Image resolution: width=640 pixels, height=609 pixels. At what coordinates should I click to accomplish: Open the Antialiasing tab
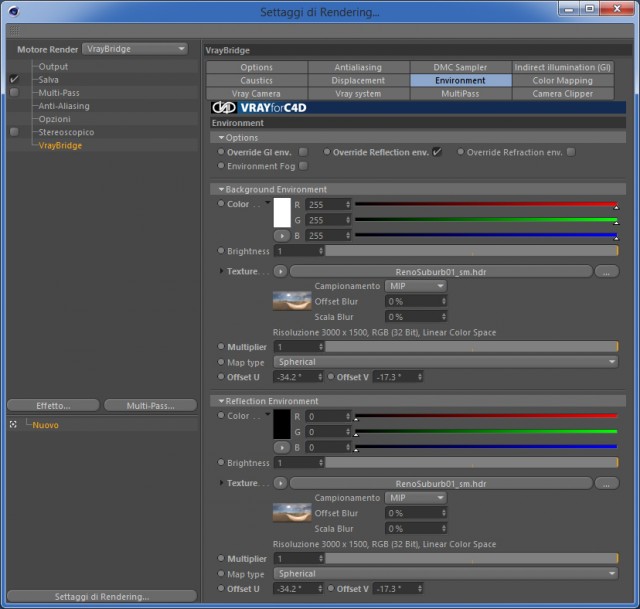pyautogui.click(x=358, y=67)
